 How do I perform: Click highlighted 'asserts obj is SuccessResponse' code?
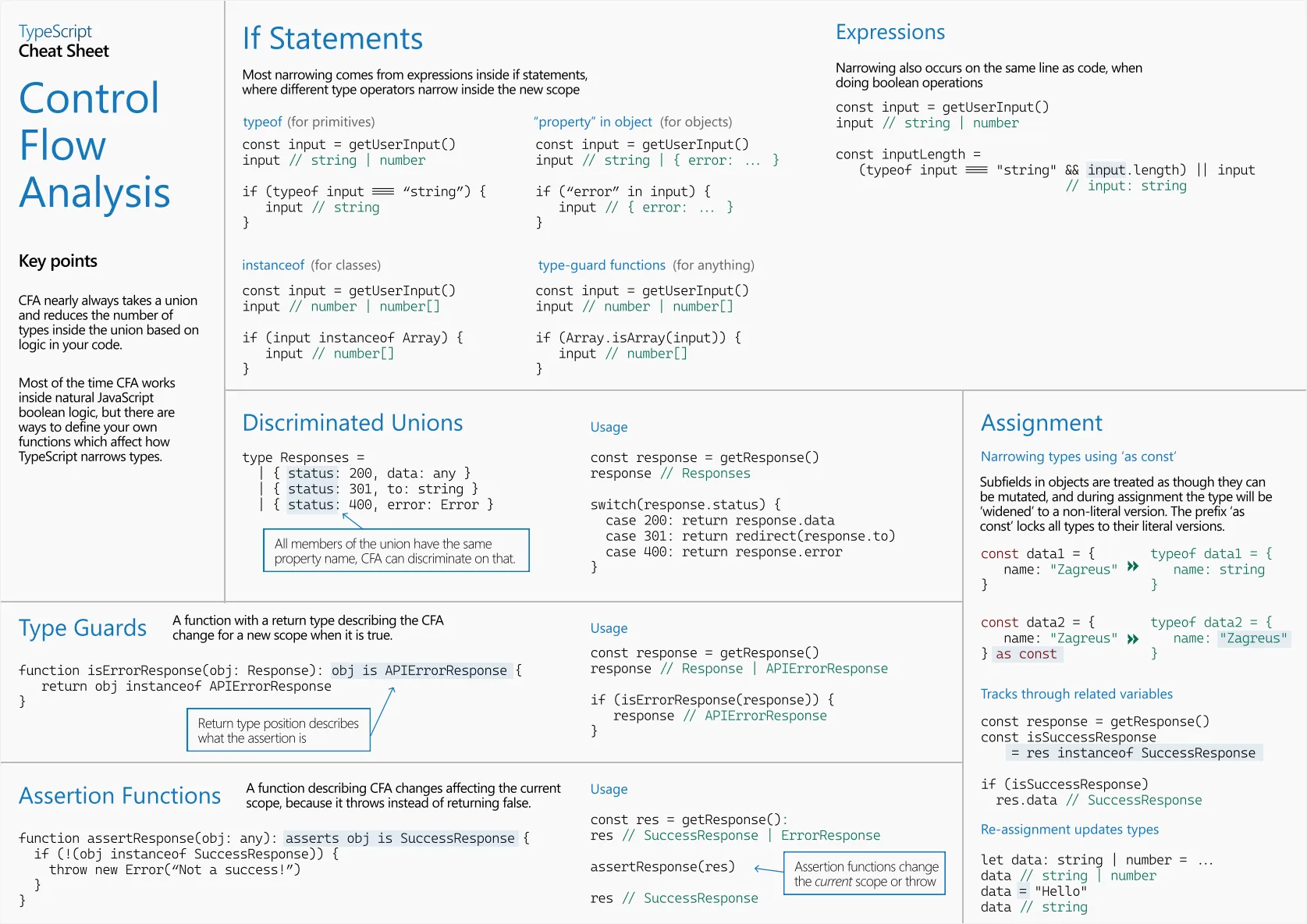pos(400,838)
